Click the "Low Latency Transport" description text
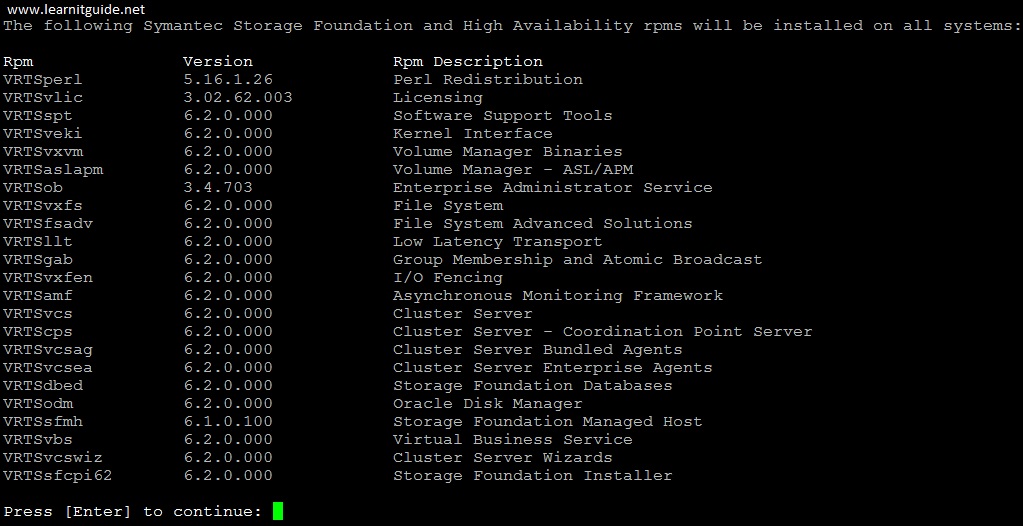This screenshot has width=1023, height=526. click(x=497, y=242)
